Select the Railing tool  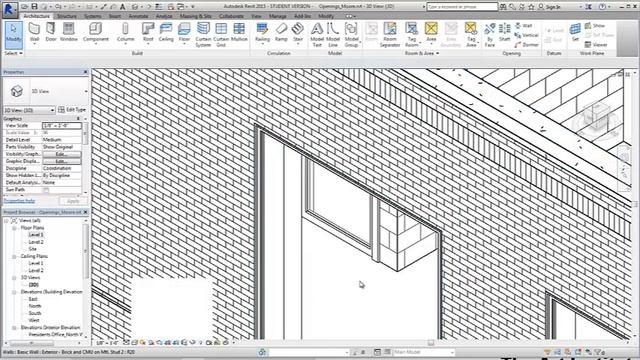[262, 33]
